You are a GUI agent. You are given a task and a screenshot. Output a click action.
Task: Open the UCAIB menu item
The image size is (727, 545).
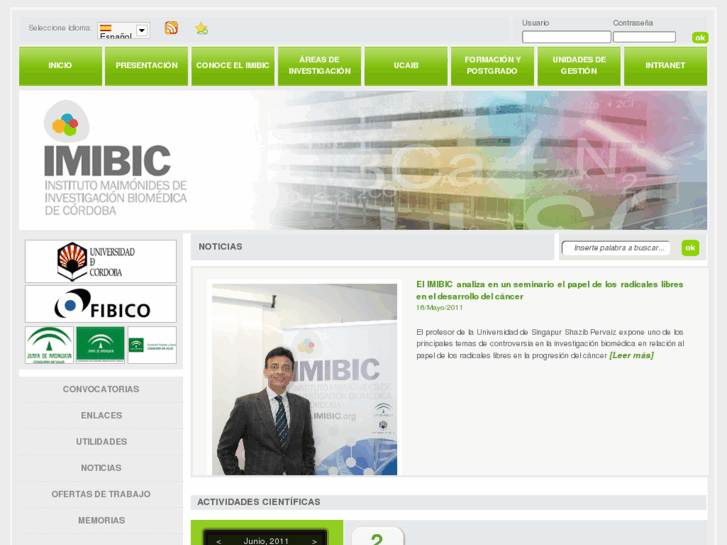point(406,66)
